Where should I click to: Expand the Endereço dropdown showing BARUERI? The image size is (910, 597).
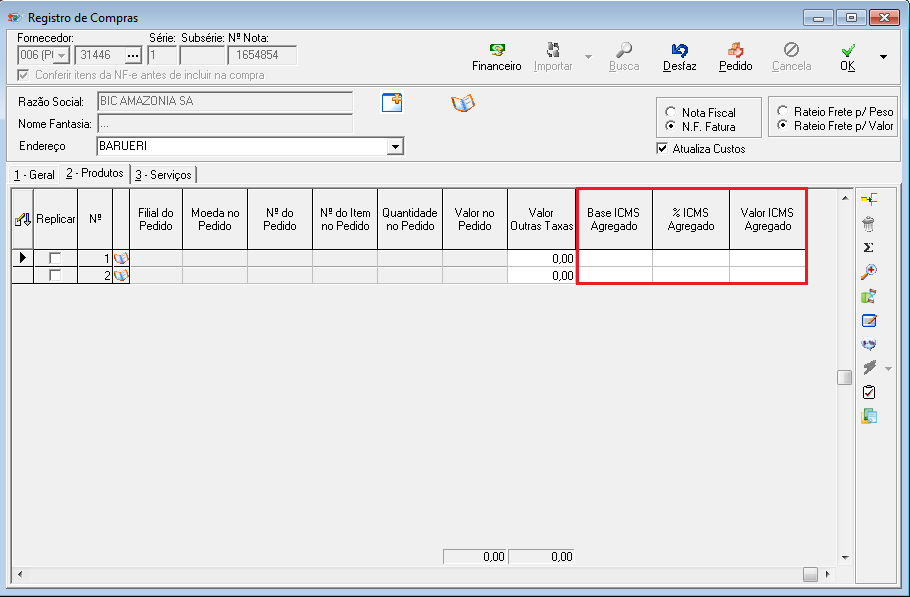pos(395,146)
